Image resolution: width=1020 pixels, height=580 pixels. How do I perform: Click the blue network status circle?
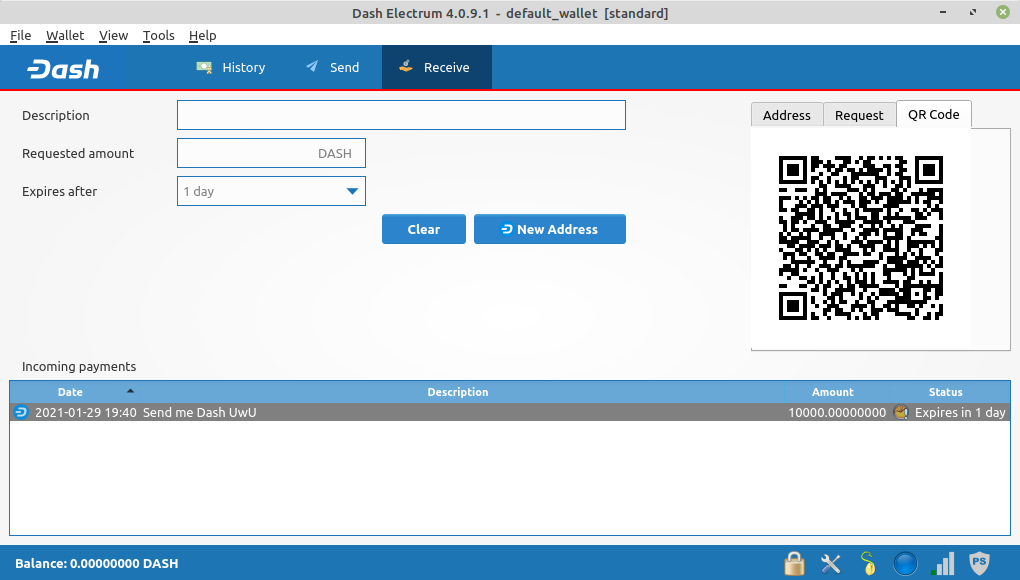pos(905,563)
